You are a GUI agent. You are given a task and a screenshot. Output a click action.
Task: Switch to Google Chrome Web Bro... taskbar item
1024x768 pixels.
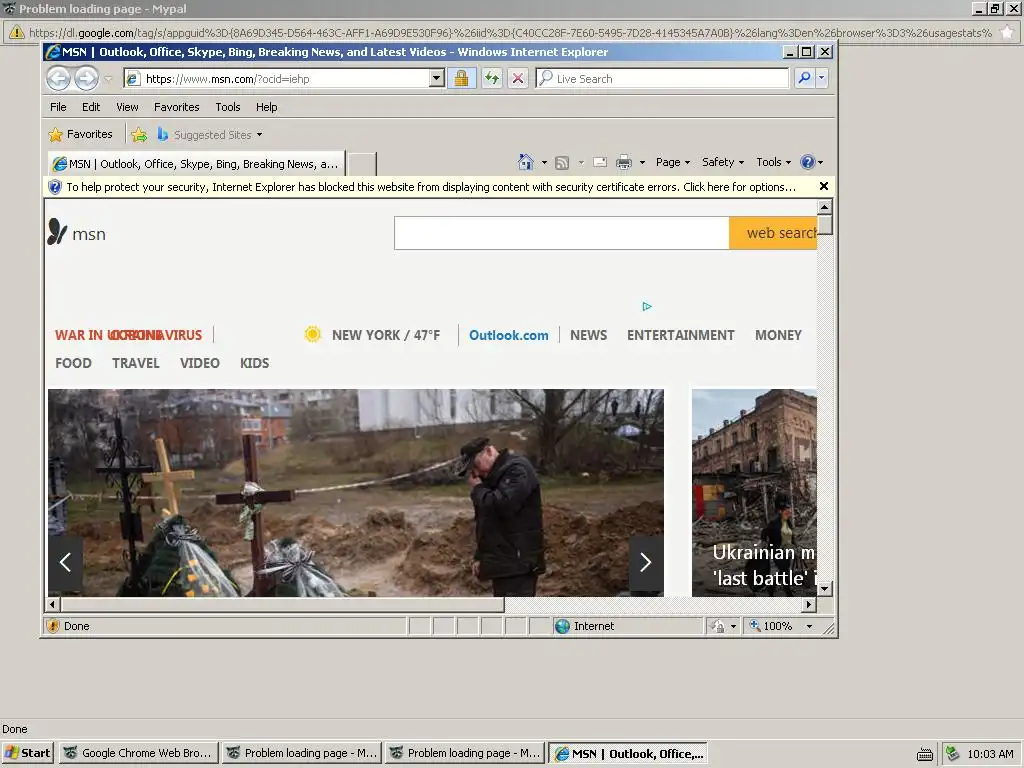(138, 753)
